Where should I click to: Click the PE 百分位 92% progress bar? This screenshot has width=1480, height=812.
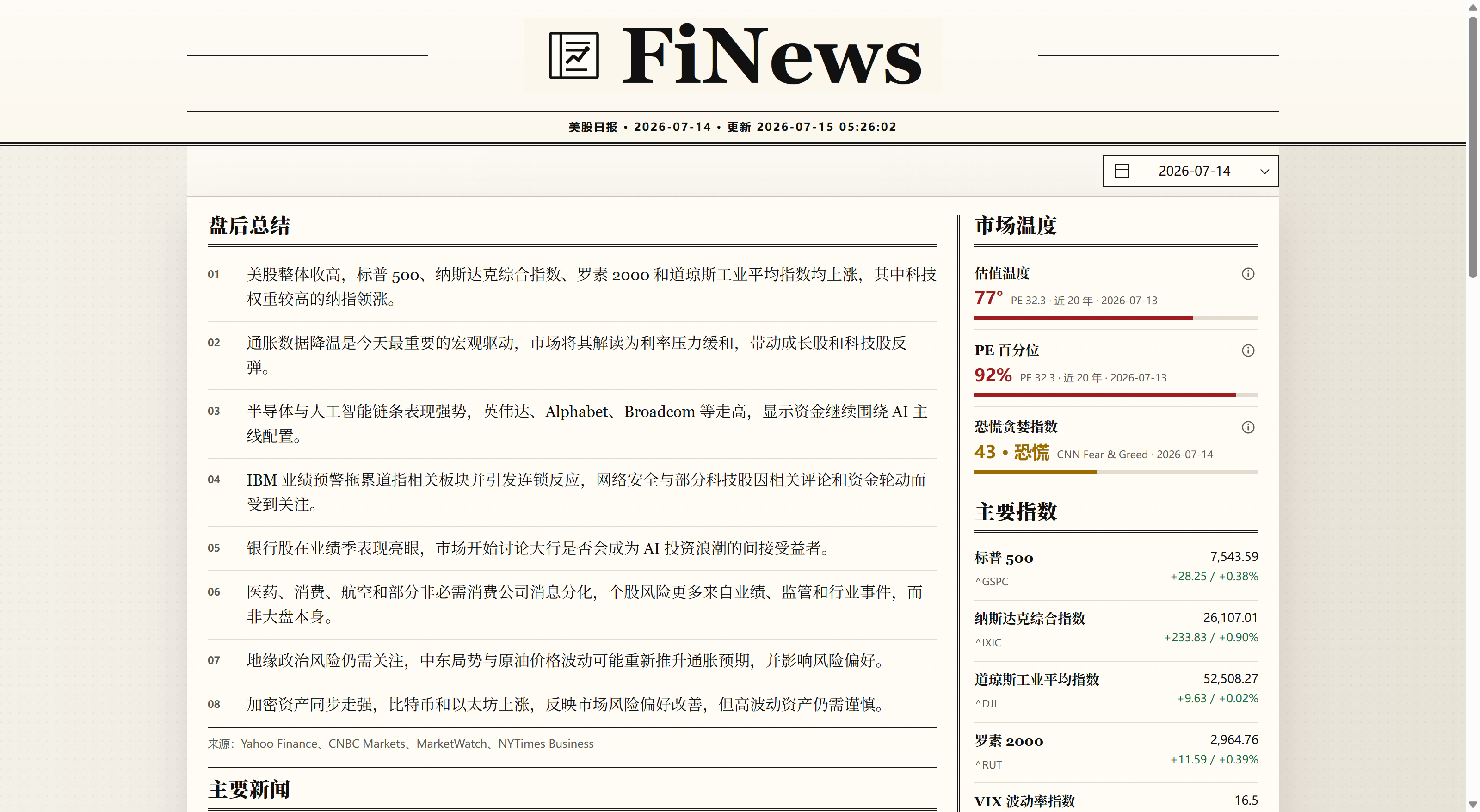(x=1116, y=395)
